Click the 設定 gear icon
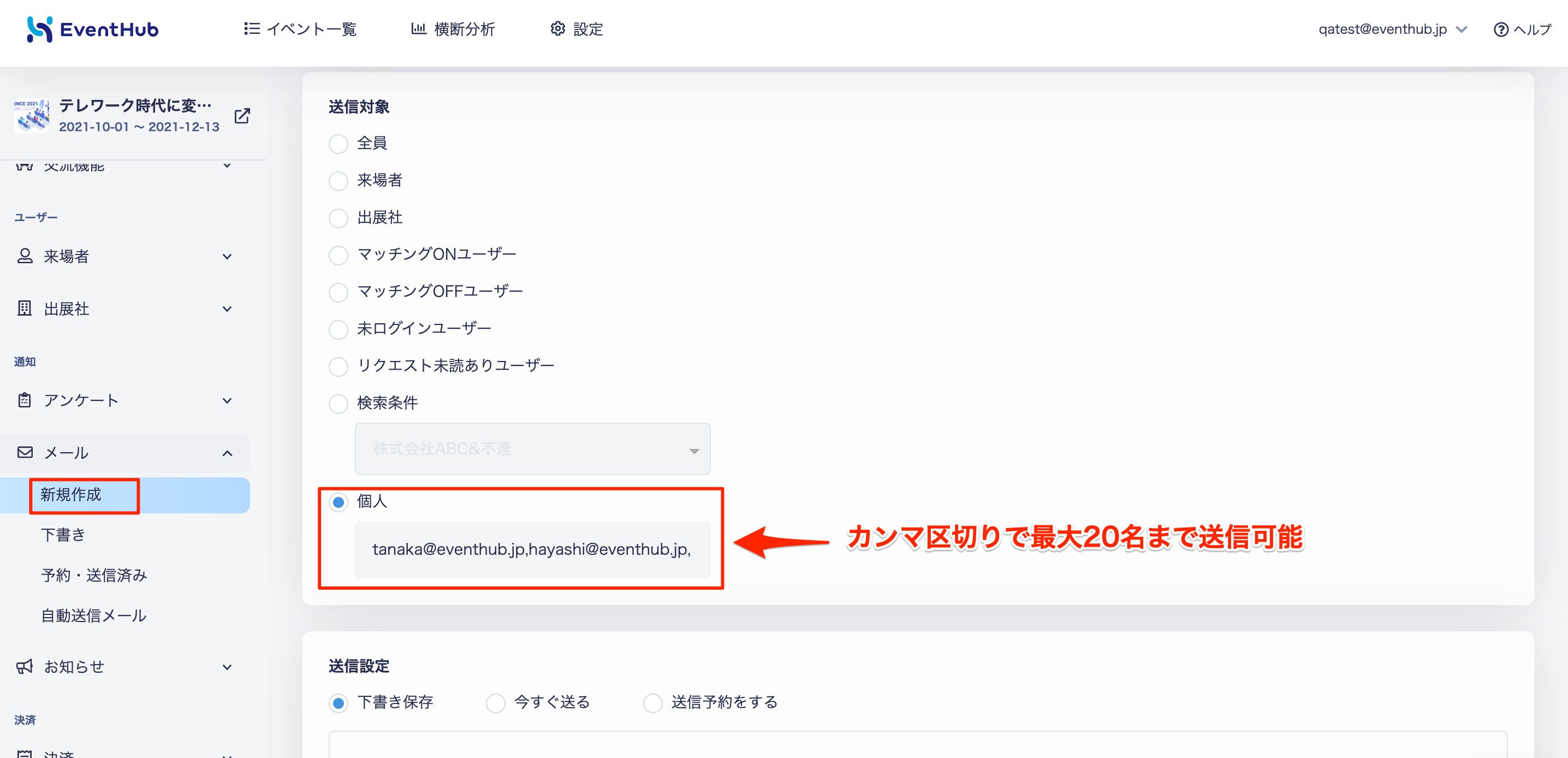Image resolution: width=1568 pixels, height=758 pixels. (557, 28)
